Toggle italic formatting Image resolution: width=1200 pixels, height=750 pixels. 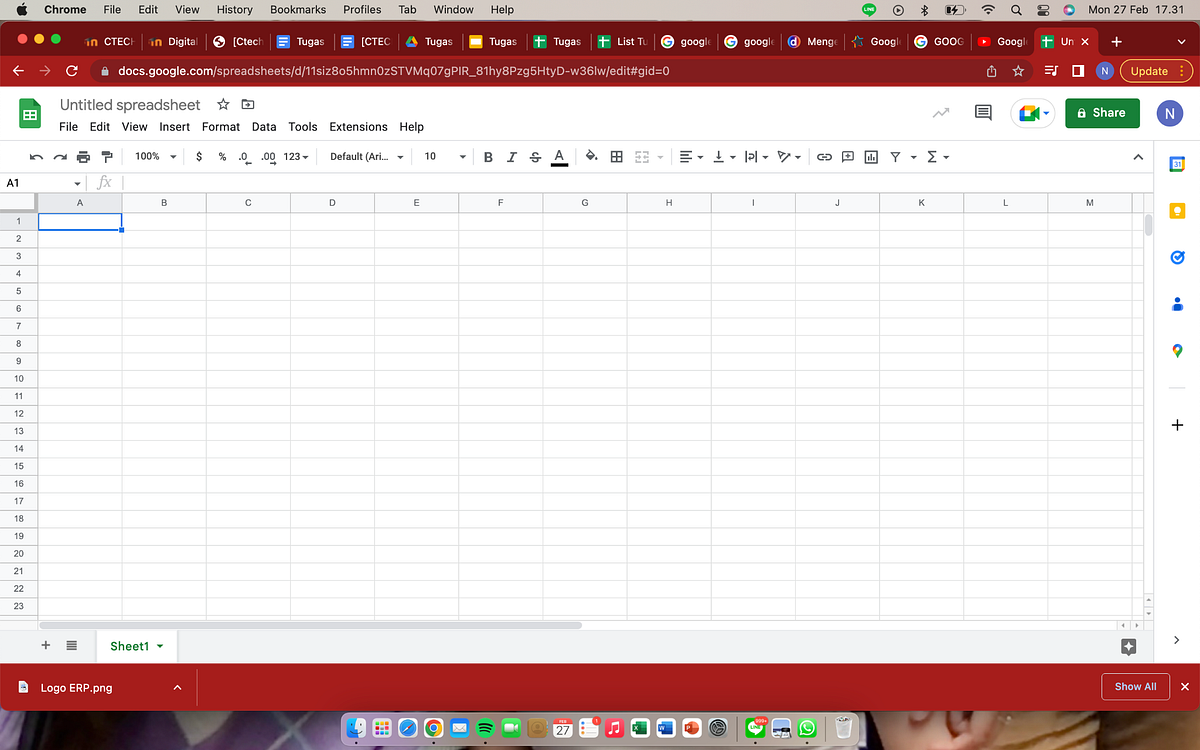(x=511, y=157)
